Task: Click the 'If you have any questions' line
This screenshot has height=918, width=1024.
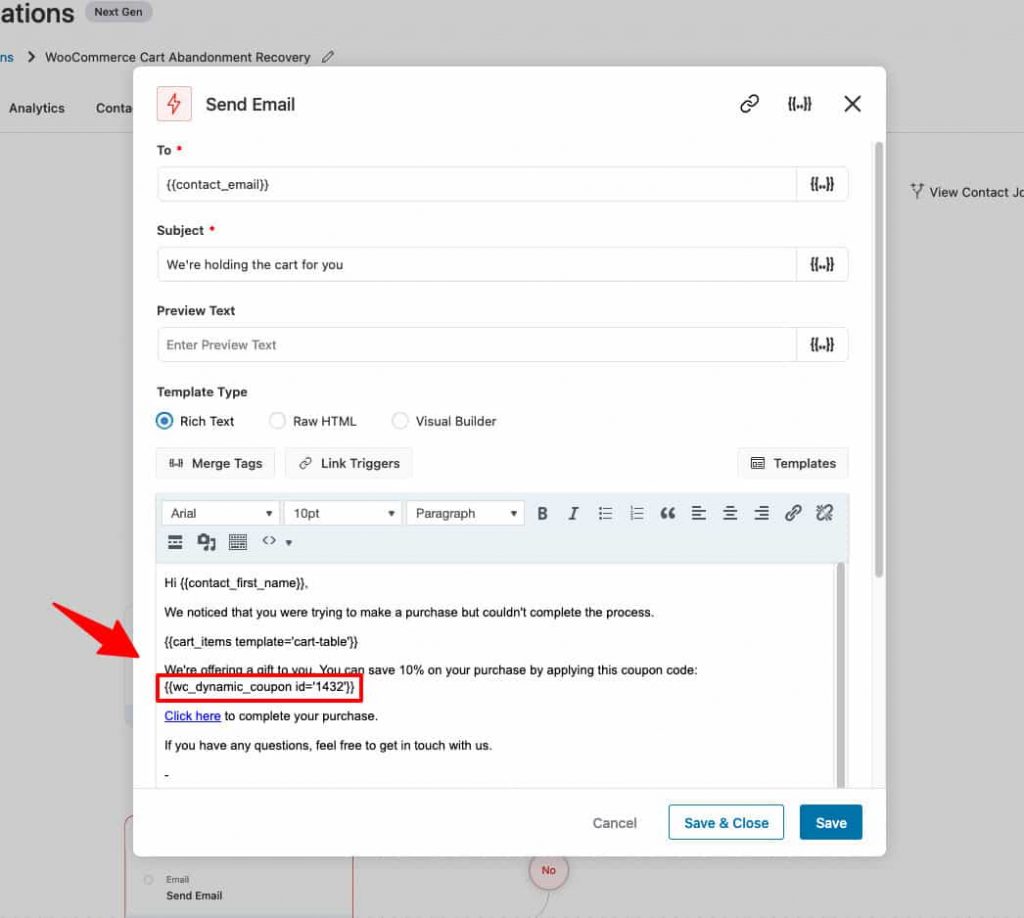Action: tap(328, 746)
